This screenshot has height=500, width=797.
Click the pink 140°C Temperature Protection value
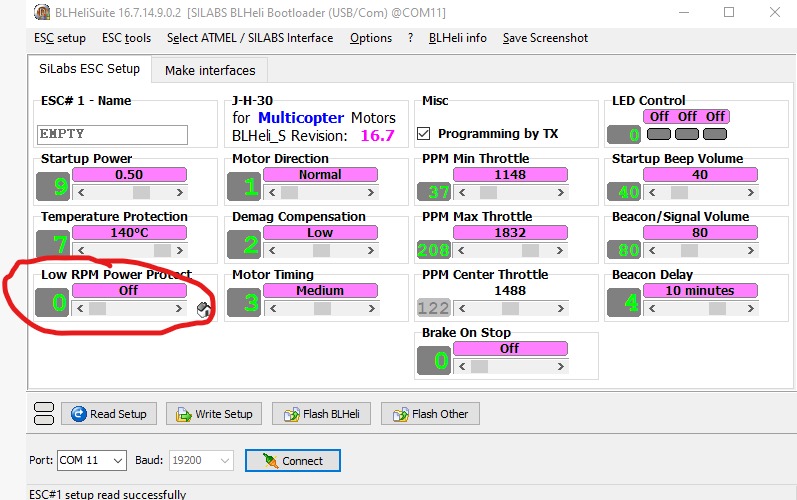pyautogui.click(x=130, y=233)
